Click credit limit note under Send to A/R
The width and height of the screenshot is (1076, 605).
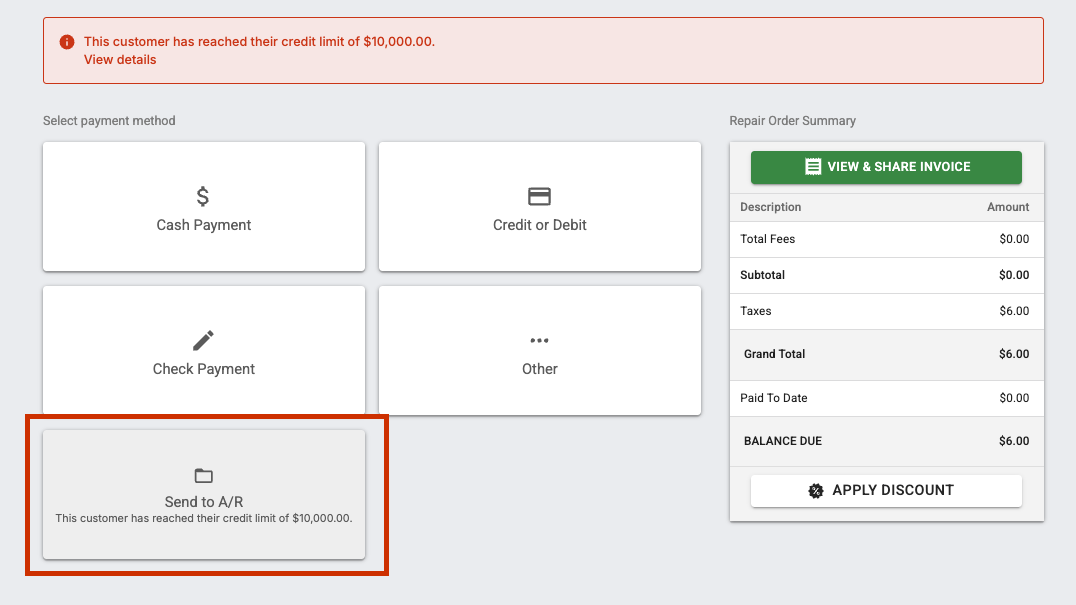[x=204, y=519]
